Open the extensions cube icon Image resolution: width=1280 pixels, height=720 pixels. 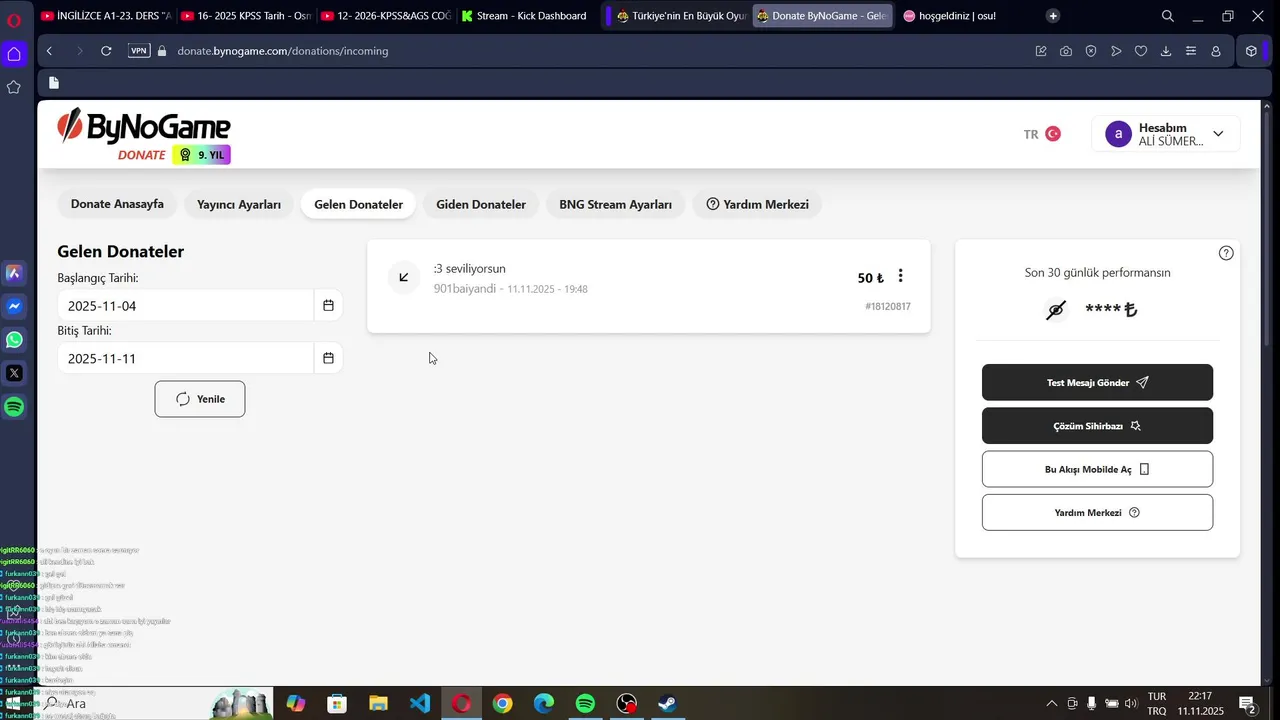pos(1251,51)
